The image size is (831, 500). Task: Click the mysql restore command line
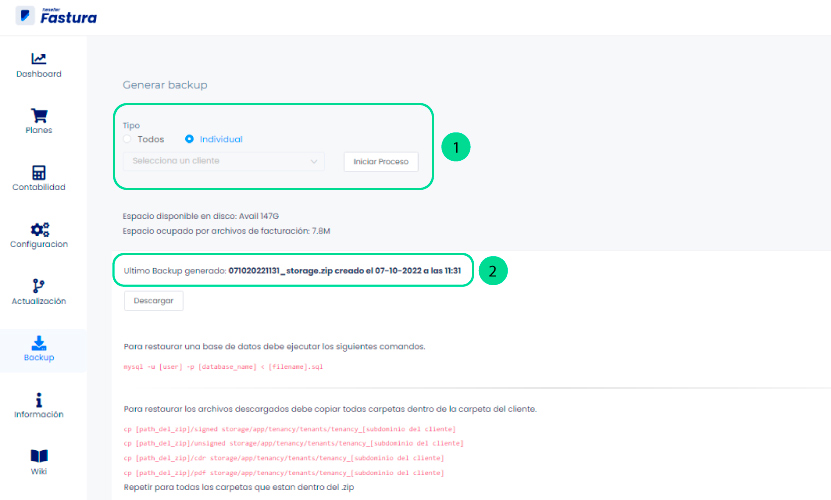222,367
